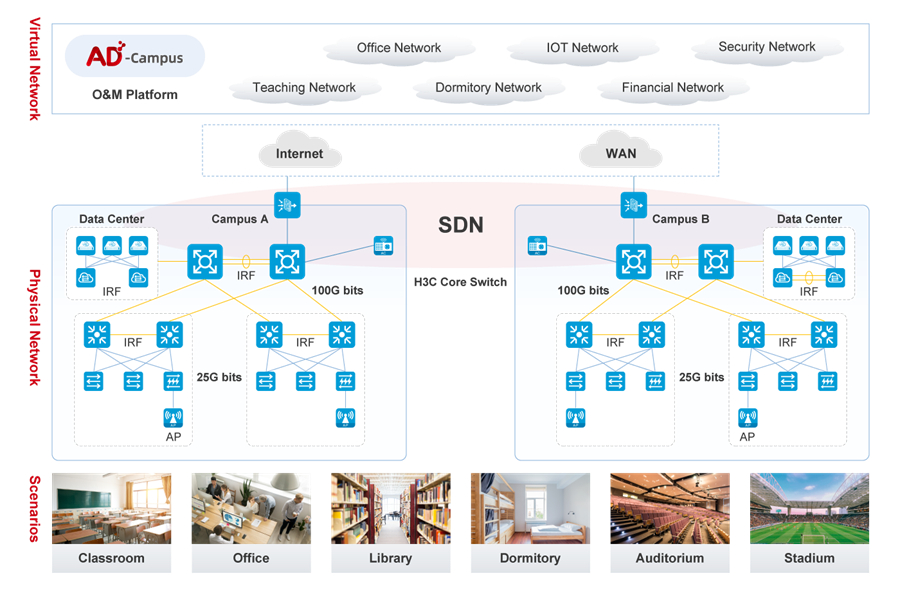The image size is (900, 598).
Task: Click the Data Center label in Campus A
Action: pyautogui.click(x=111, y=219)
